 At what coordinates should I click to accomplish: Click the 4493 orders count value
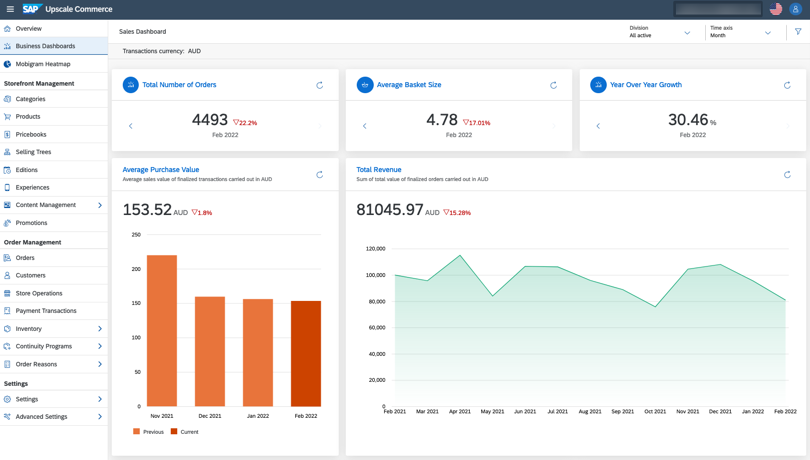(210, 120)
